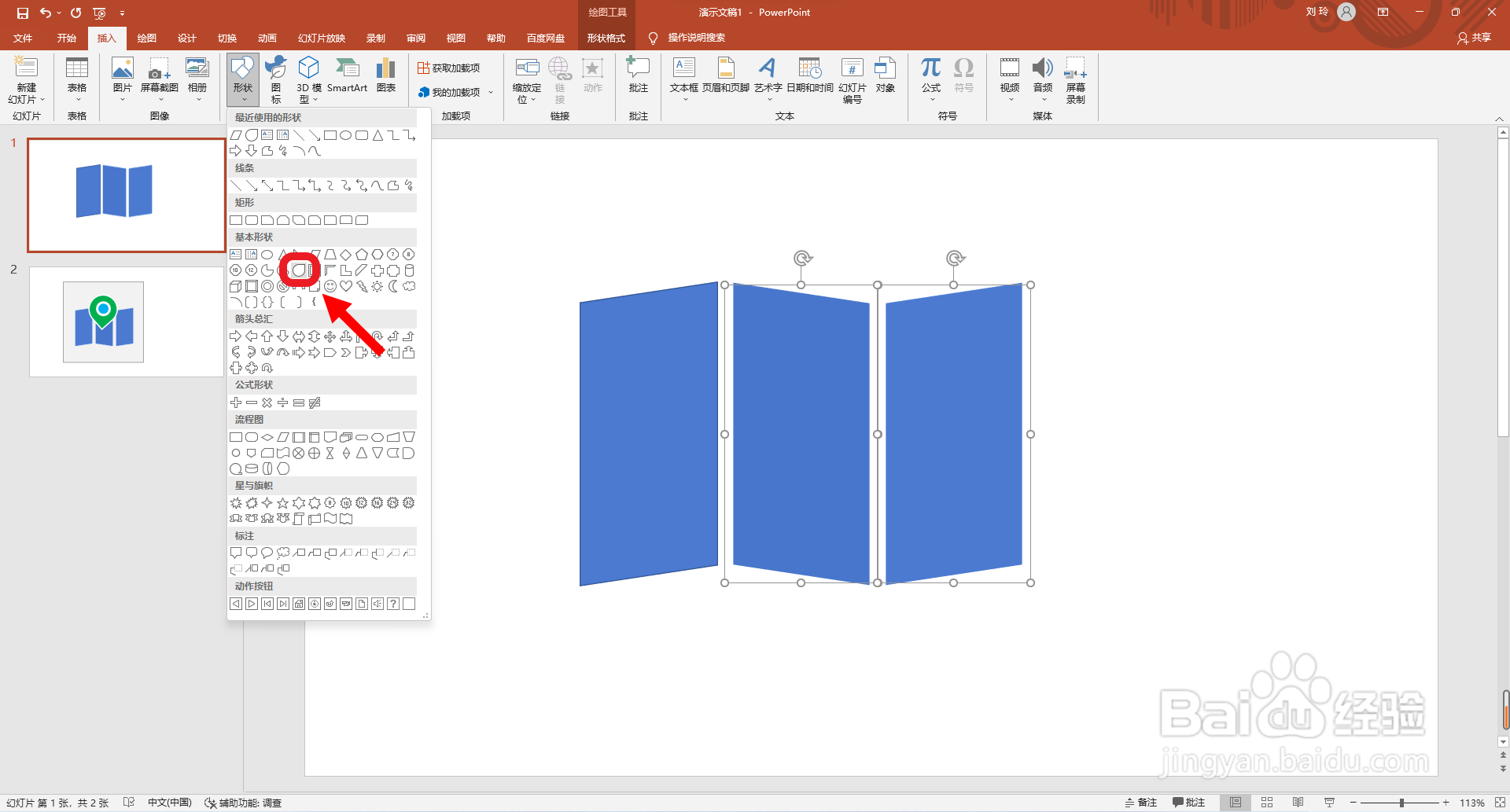Screen dimensions: 1510x812
Task: Insert the Sound action button
Action: point(377,604)
